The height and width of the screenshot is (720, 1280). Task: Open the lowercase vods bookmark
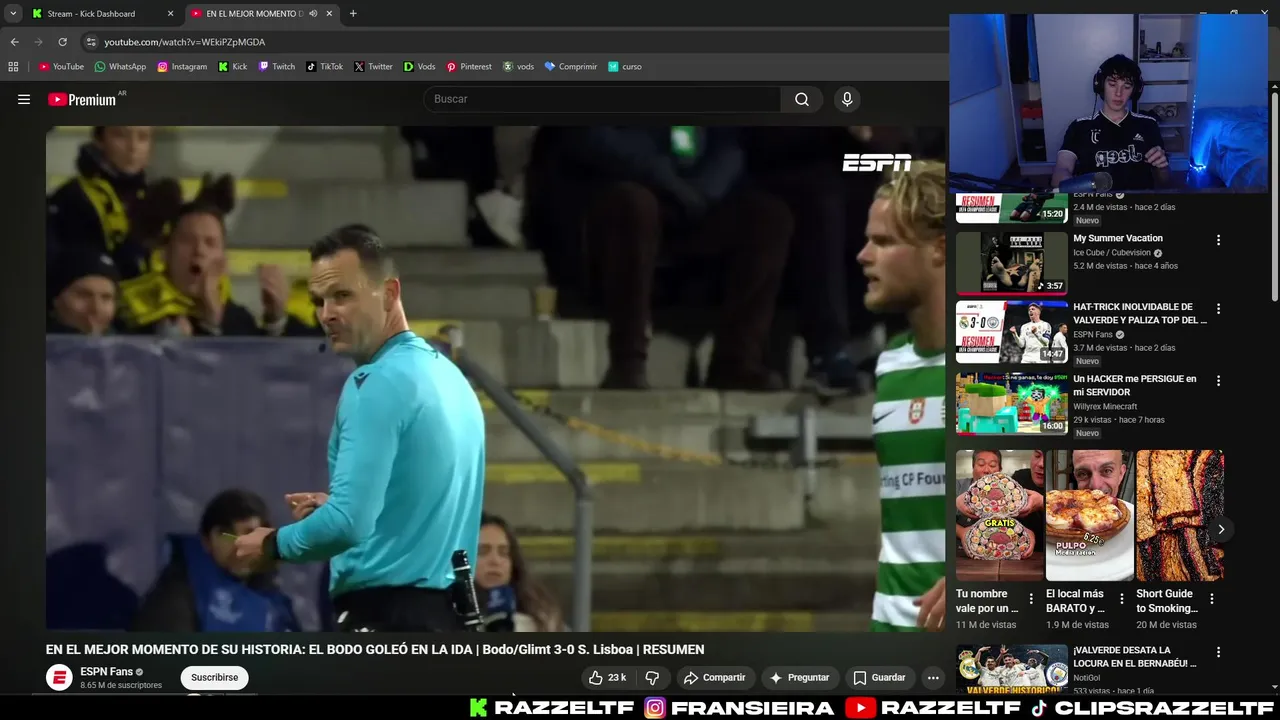point(518,67)
